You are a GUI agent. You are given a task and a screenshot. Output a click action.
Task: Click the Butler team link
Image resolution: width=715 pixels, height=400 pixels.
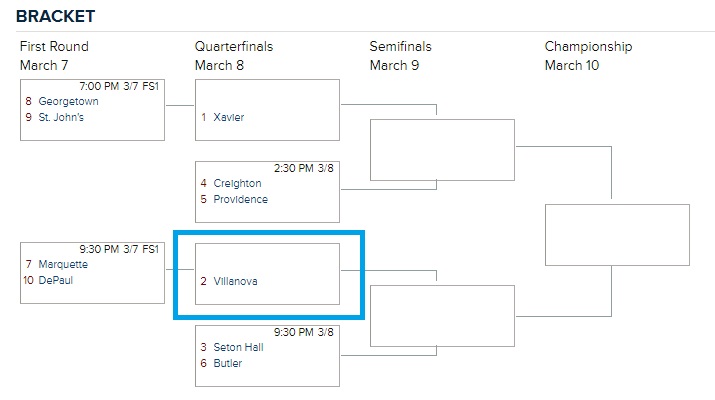[227, 363]
